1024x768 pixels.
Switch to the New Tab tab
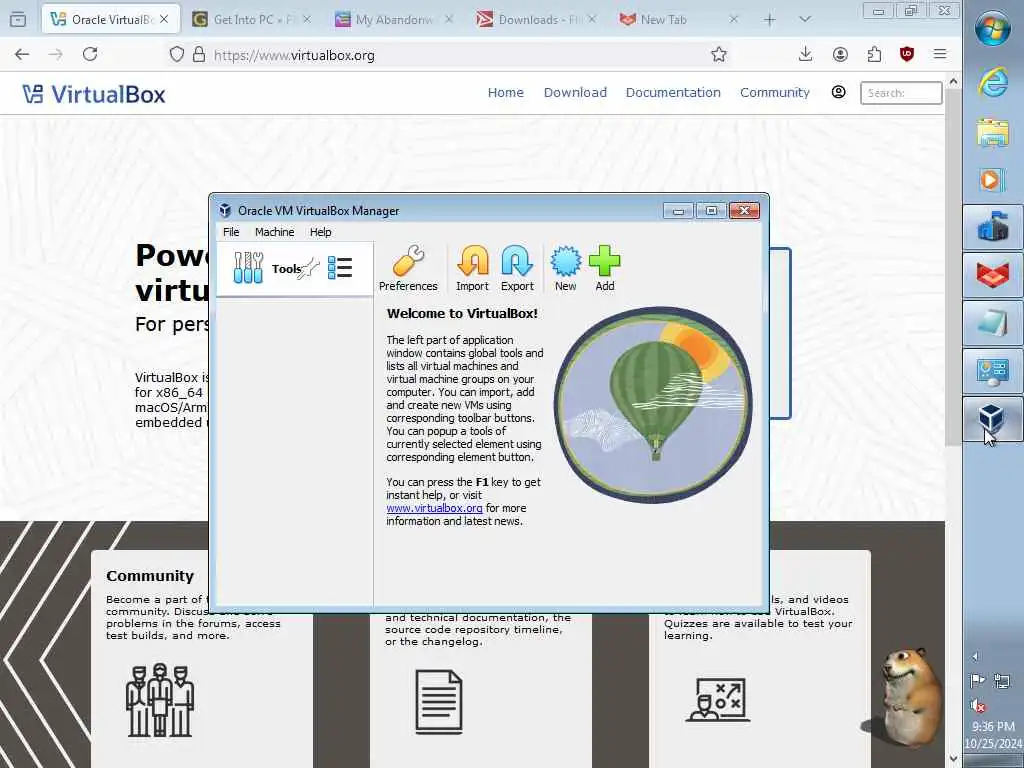click(679, 20)
